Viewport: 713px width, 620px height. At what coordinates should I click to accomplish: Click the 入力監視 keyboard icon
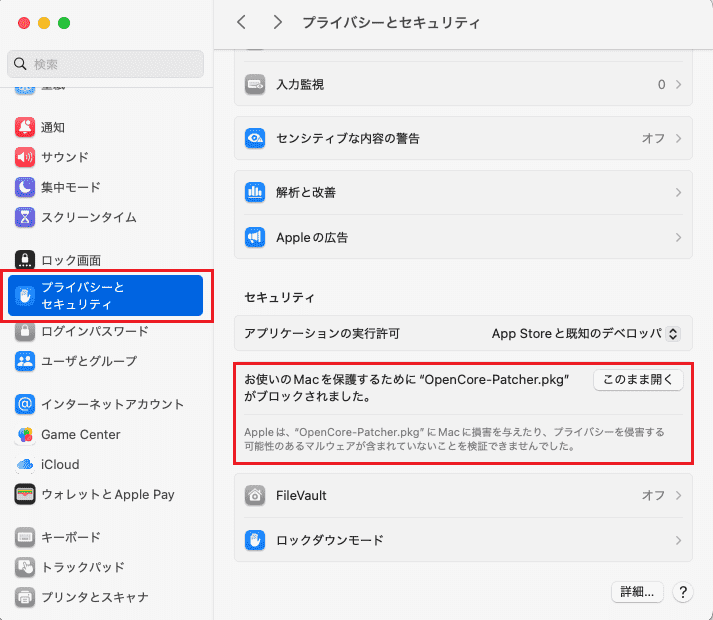tap(255, 85)
